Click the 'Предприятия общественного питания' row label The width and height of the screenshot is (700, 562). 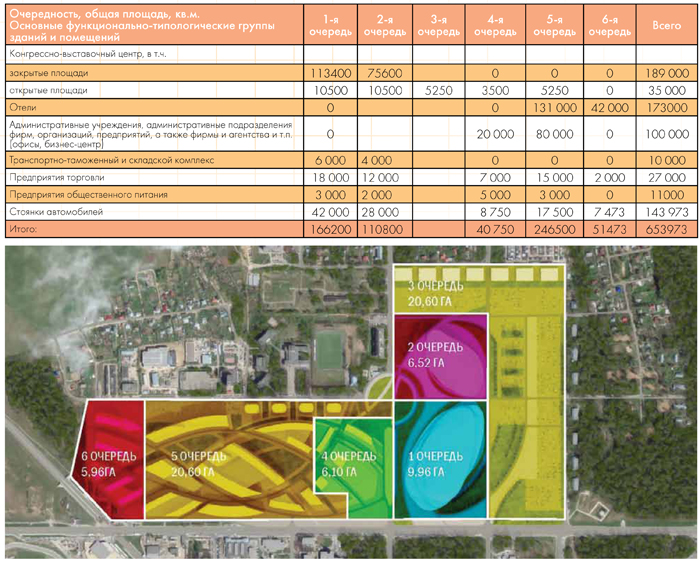click(88, 194)
